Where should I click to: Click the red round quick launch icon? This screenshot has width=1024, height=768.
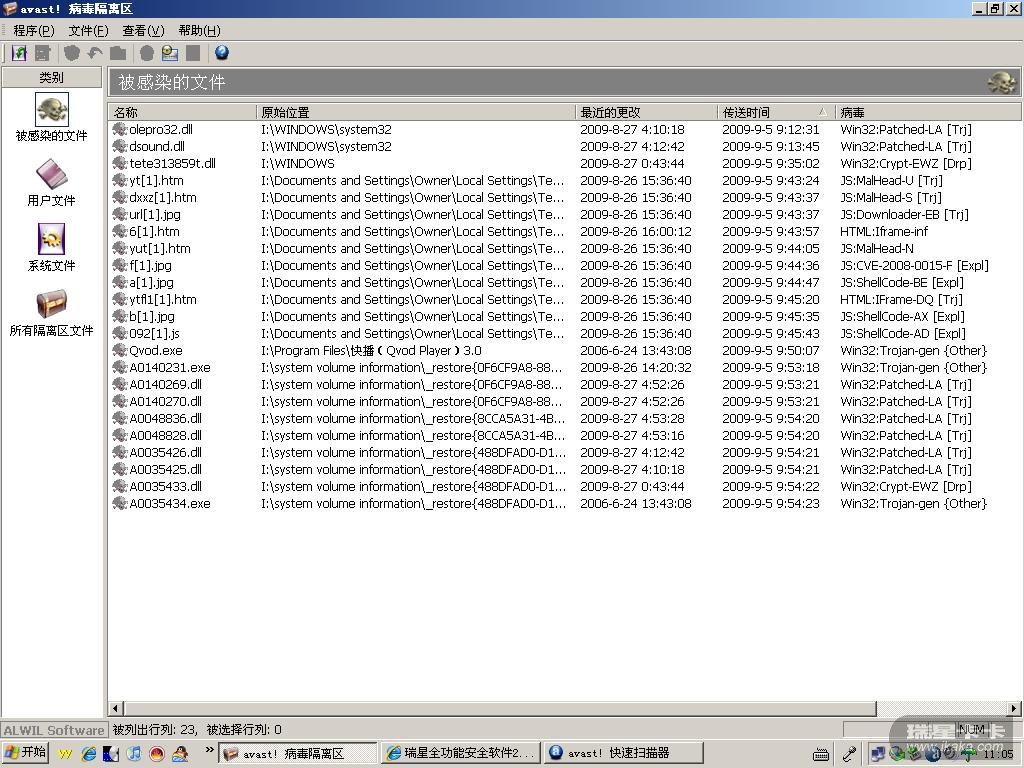click(x=157, y=753)
